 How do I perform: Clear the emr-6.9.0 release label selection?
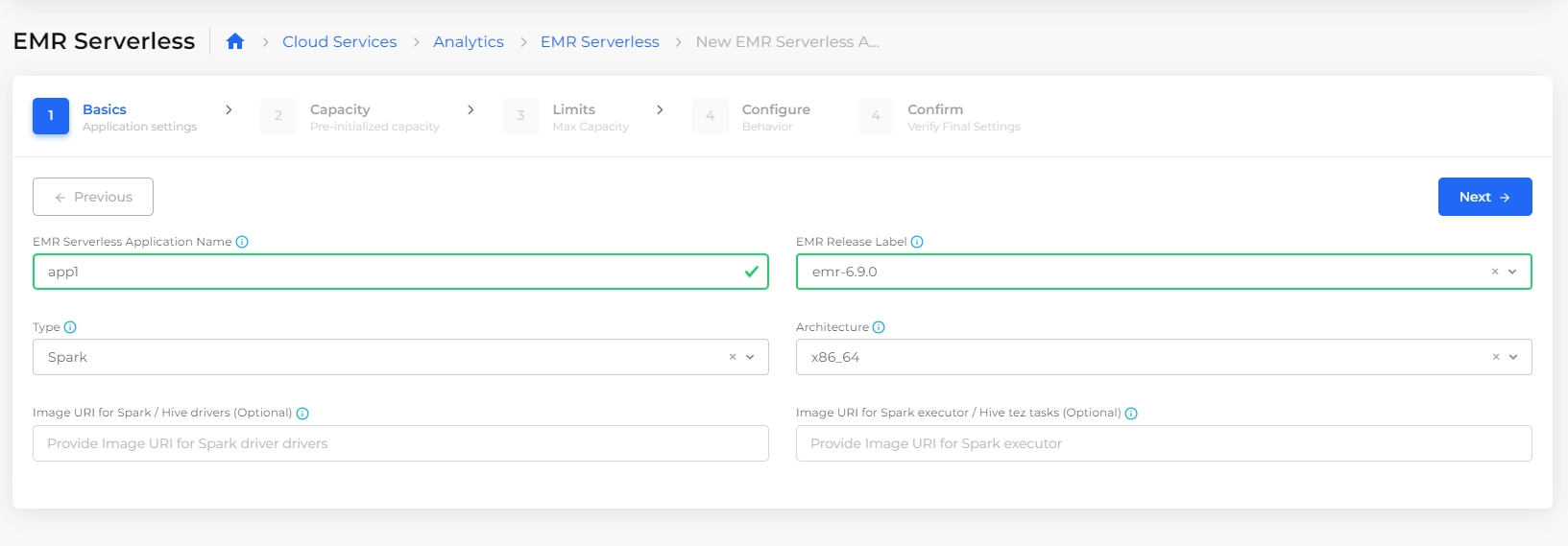(x=1495, y=272)
